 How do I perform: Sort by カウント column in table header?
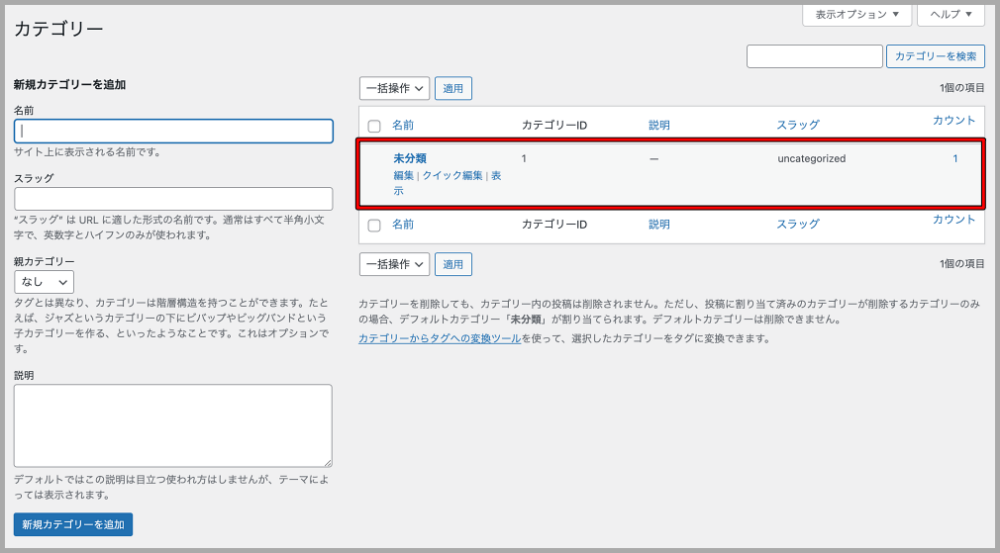tap(953, 120)
